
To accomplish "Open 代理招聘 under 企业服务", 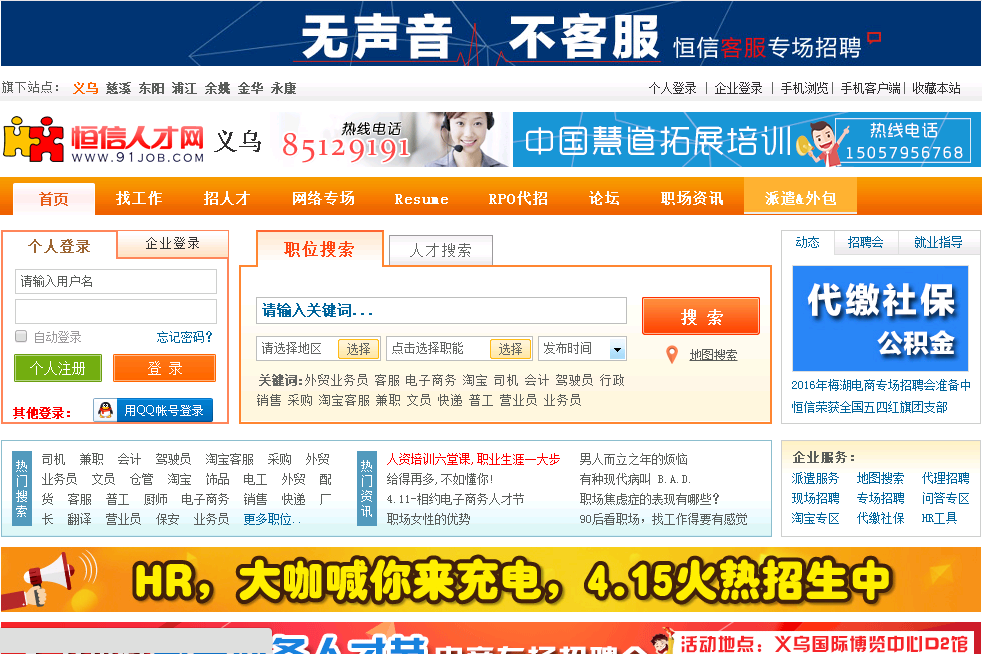I will coord(945,479).
